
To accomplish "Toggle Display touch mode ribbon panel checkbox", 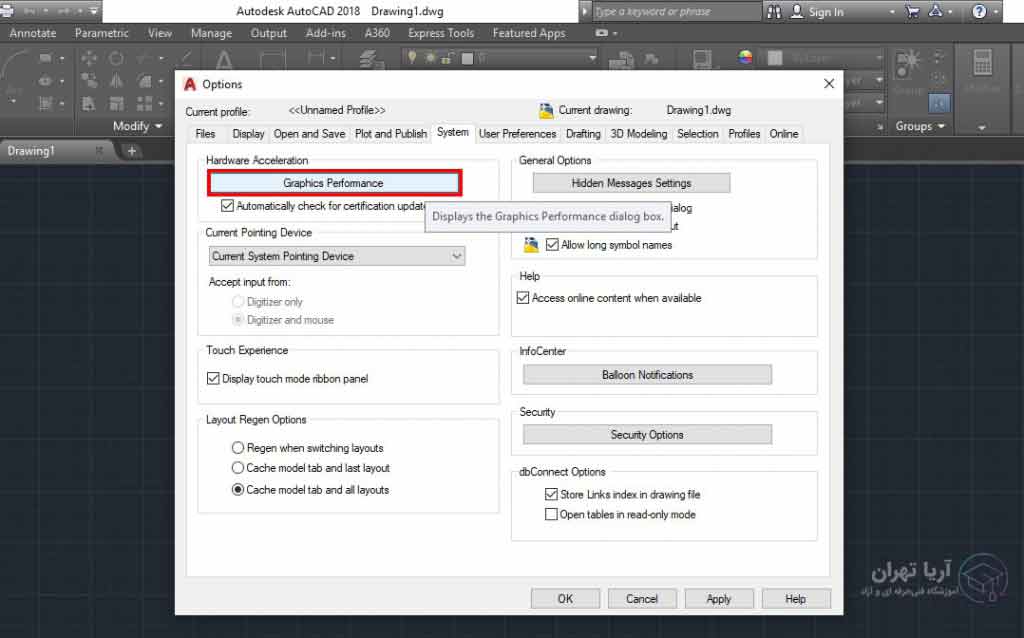I will click(213, 379).
